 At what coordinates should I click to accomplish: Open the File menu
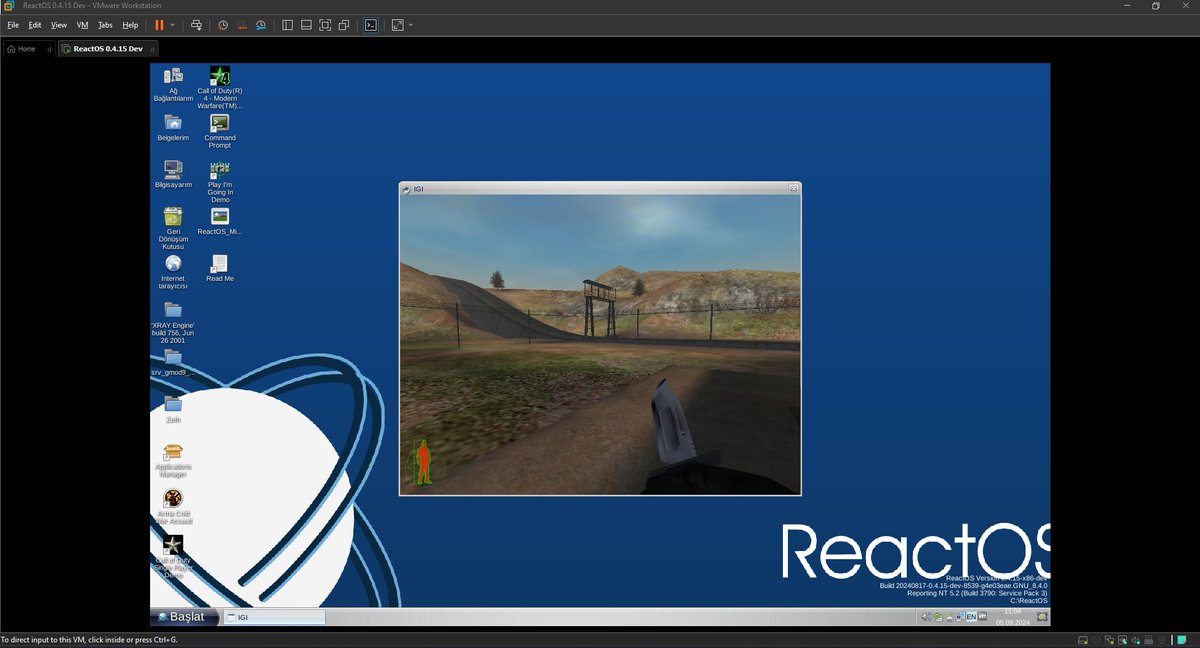point(13,24)
